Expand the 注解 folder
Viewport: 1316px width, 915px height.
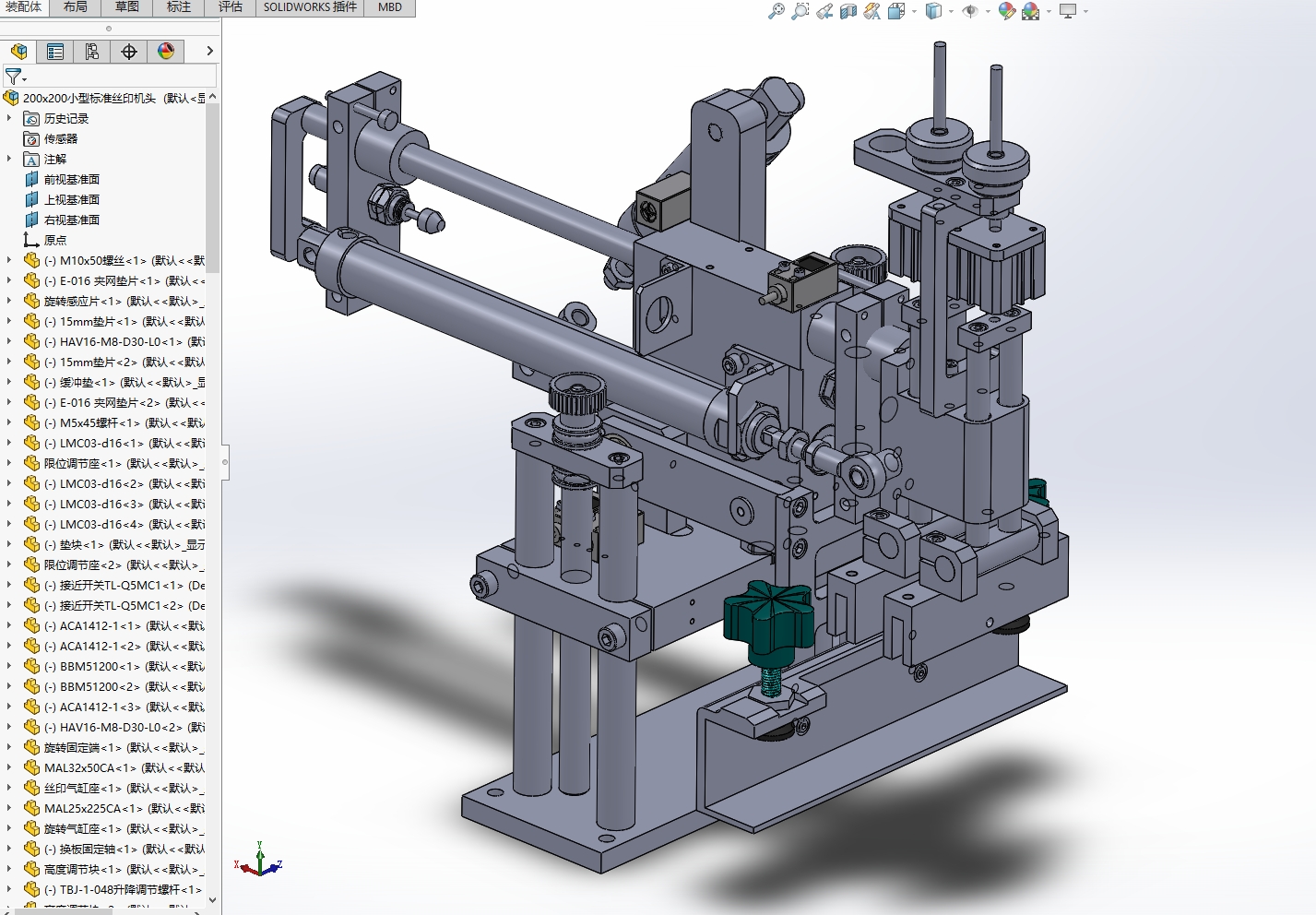tap(9, 159)
